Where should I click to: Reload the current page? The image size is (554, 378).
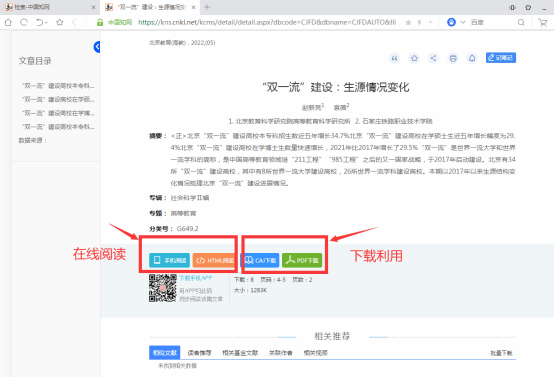pos(24,22)
